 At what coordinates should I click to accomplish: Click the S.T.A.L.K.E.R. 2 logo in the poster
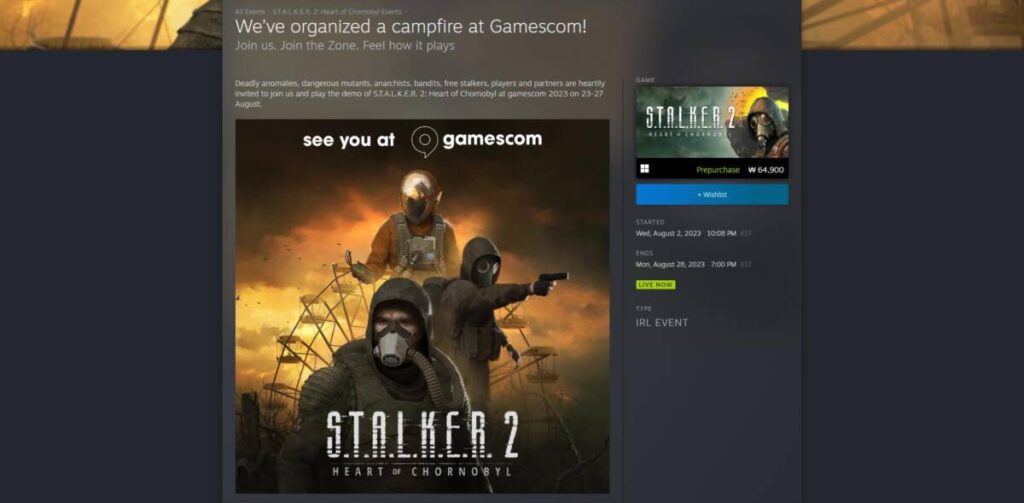423,444
